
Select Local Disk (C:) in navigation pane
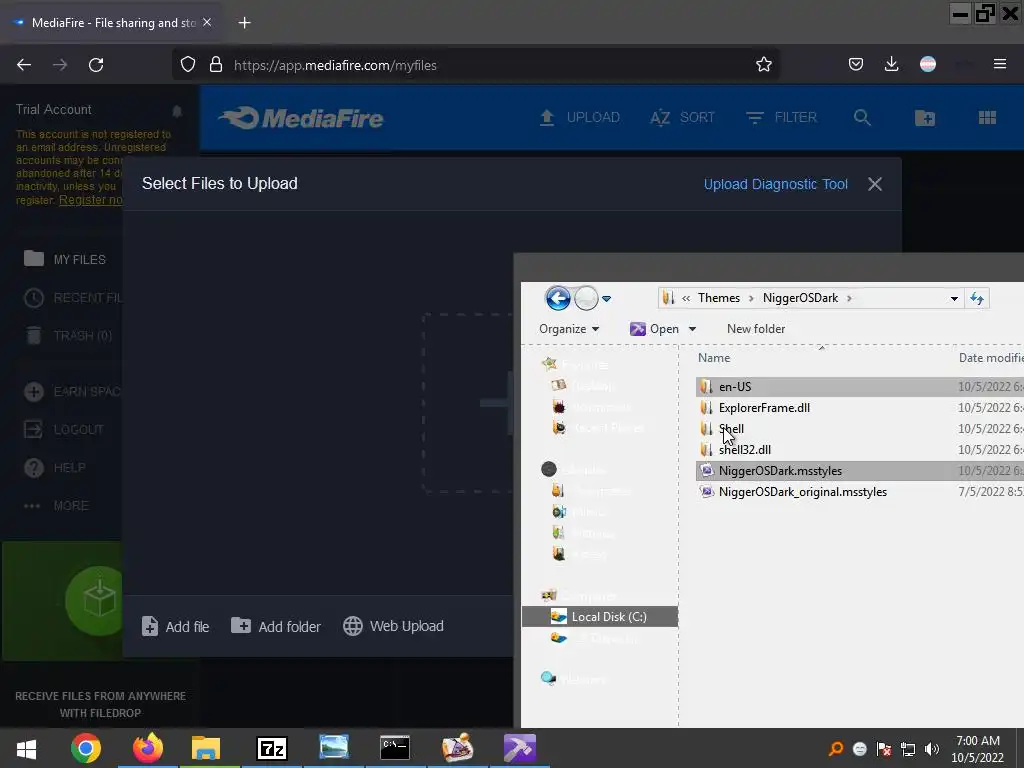click(x=600, y=616)
